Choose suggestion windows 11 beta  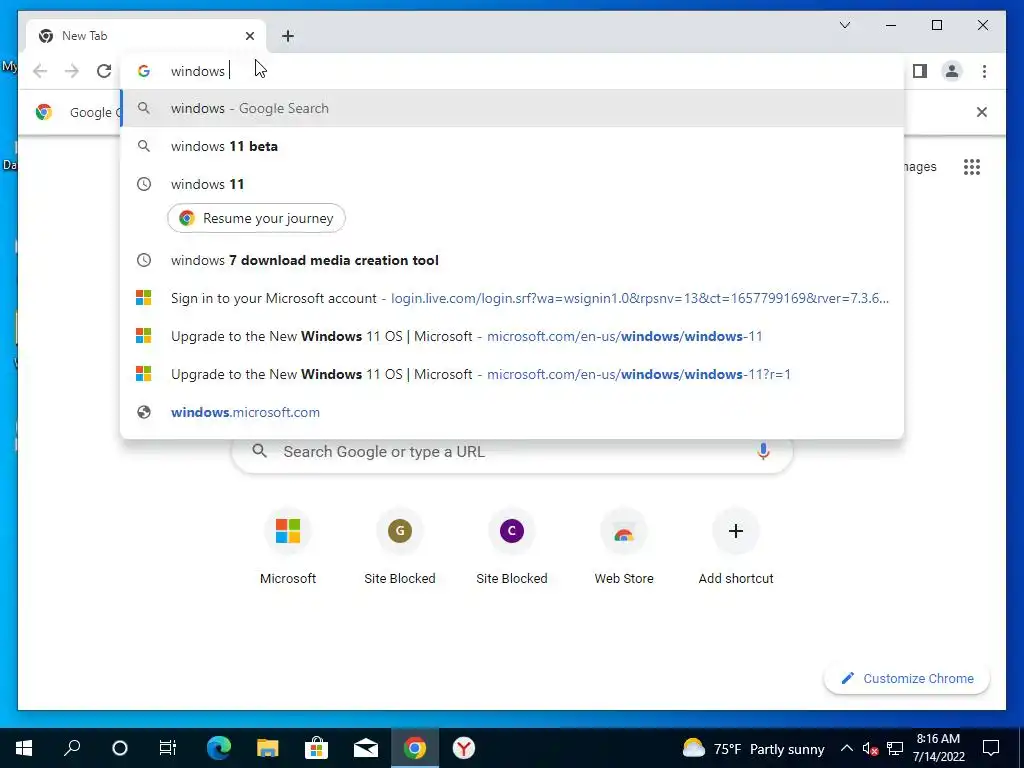coord(512,146)
